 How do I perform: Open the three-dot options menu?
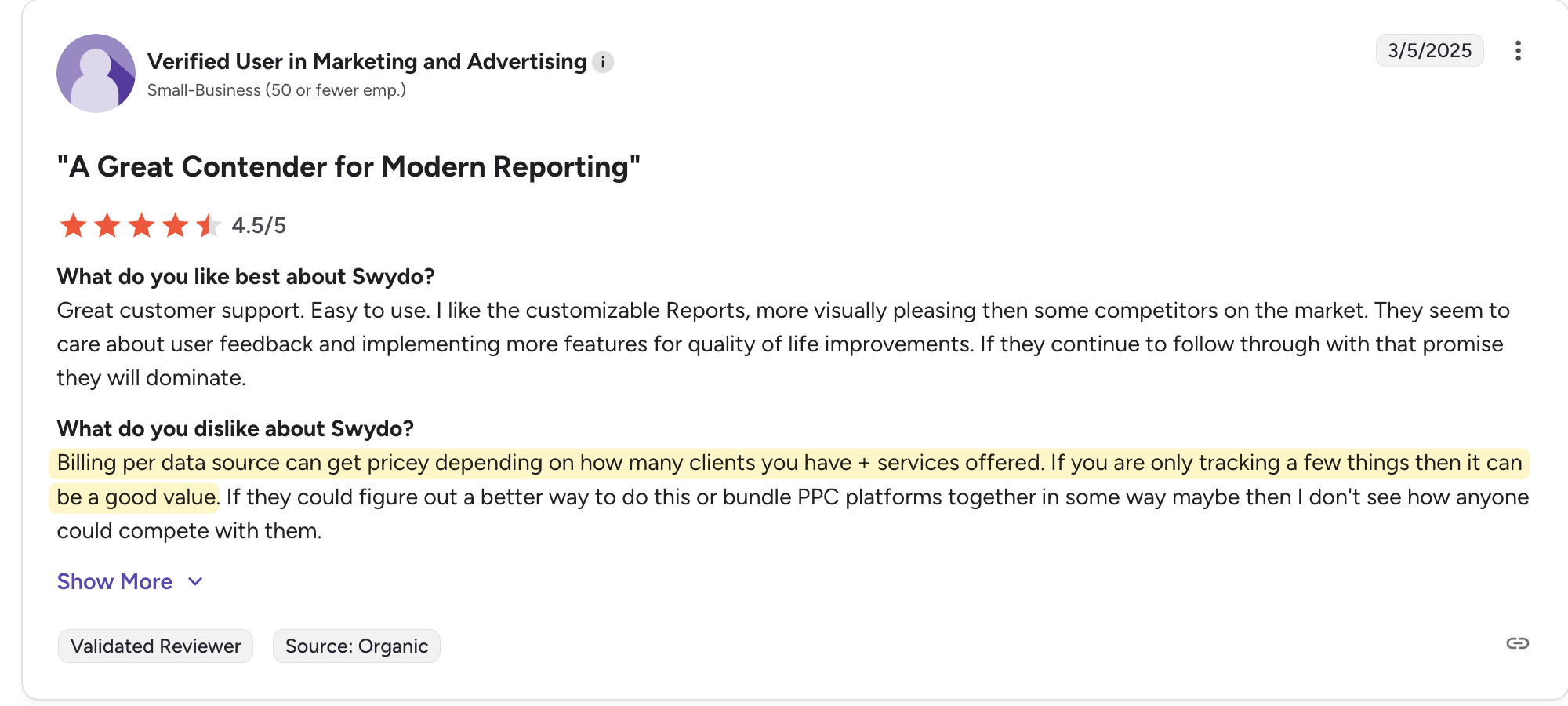pyautogui.click(x=1518, y=51)
